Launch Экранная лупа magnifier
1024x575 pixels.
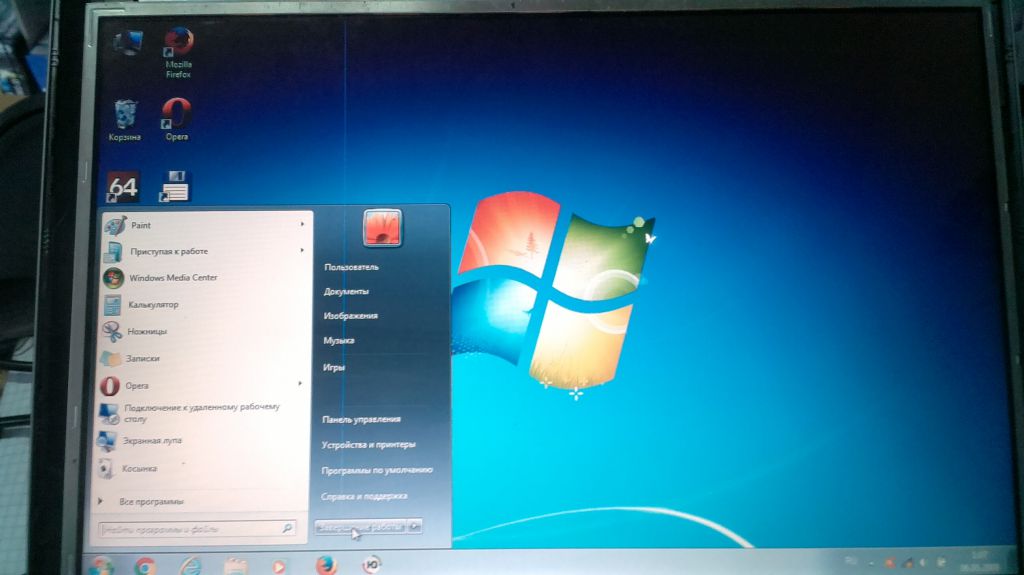pos(202,441)
